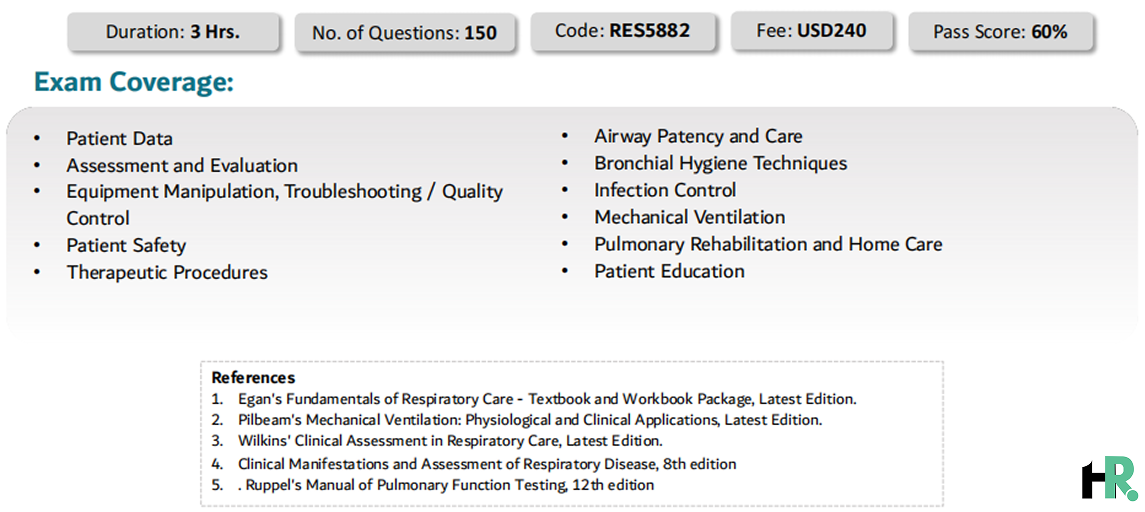Click the Therapeutic Procedures item
This screenshot has height=512, width=1145.
(x=167, y=272)
